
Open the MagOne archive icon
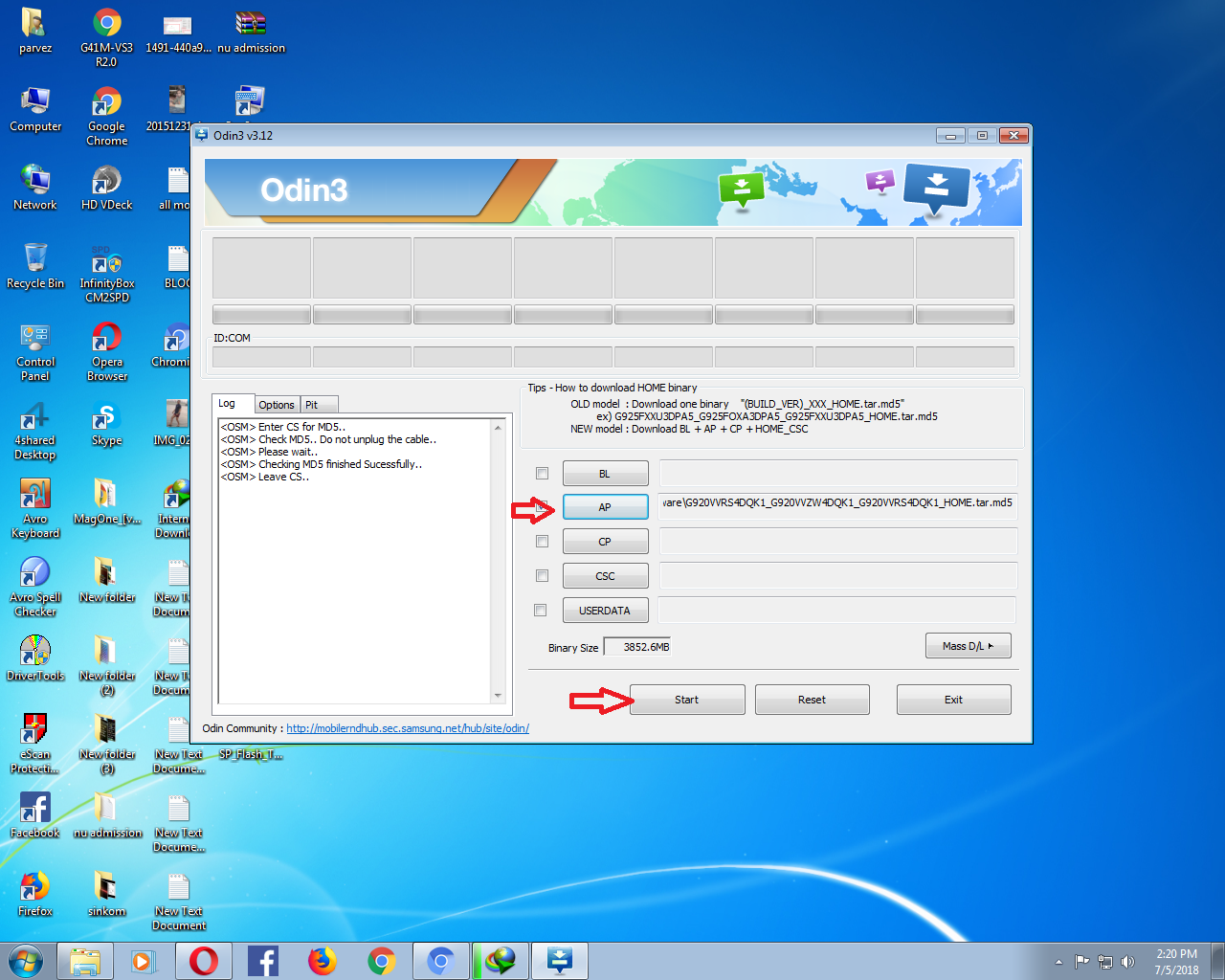tap(106, 501)
